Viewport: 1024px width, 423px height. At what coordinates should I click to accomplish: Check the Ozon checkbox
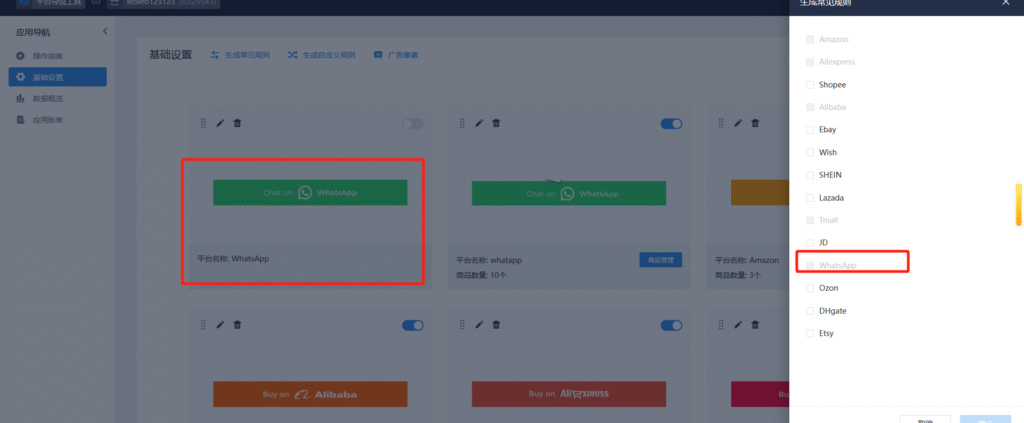[x=810, y=288]
